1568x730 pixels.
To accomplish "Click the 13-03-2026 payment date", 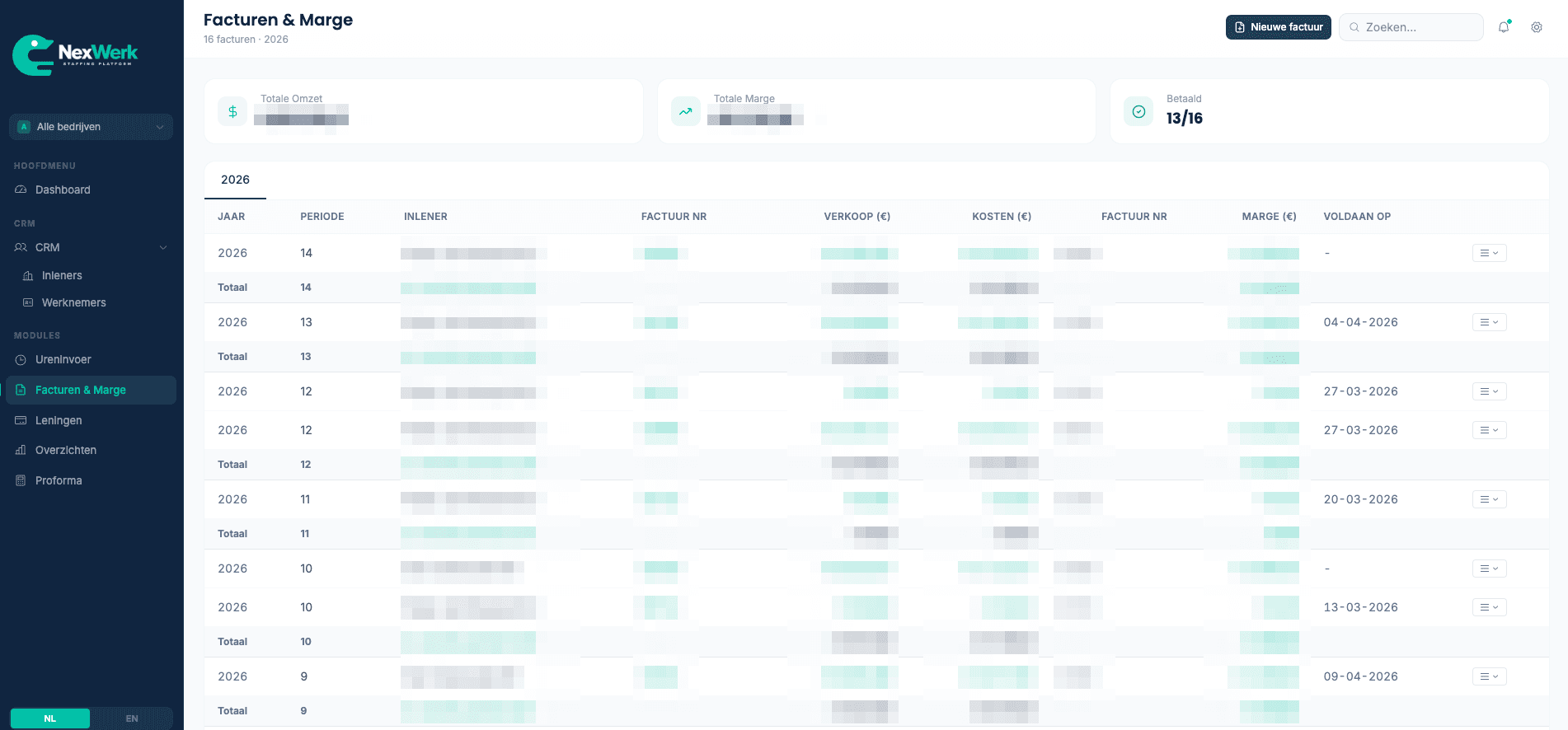I will tap(1360, 607).
